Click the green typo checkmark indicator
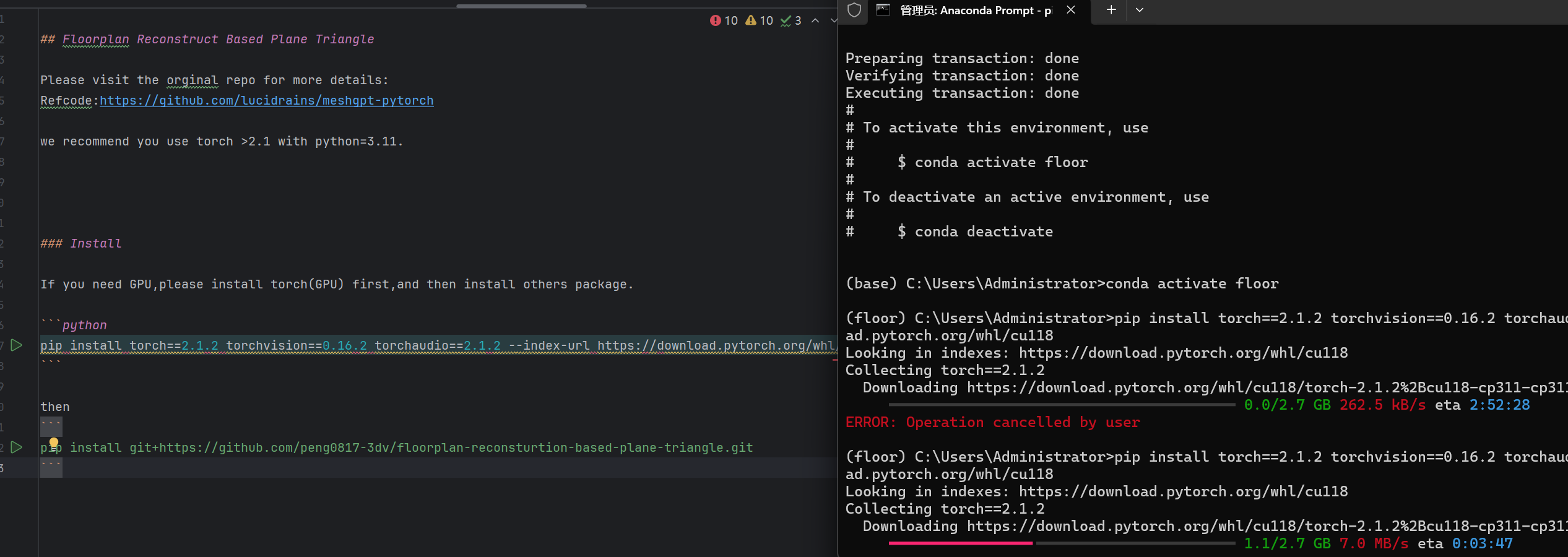This screenshot has height=557, width=1568. point(790,20)
